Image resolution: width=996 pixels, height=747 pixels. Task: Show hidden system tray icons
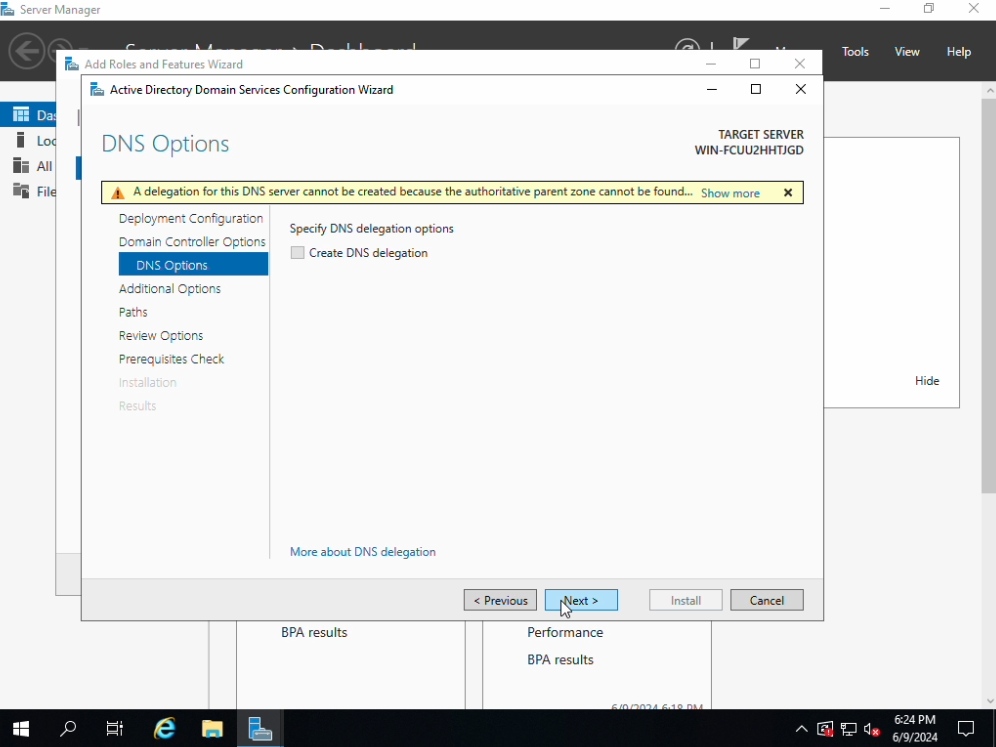pos(802,729)
